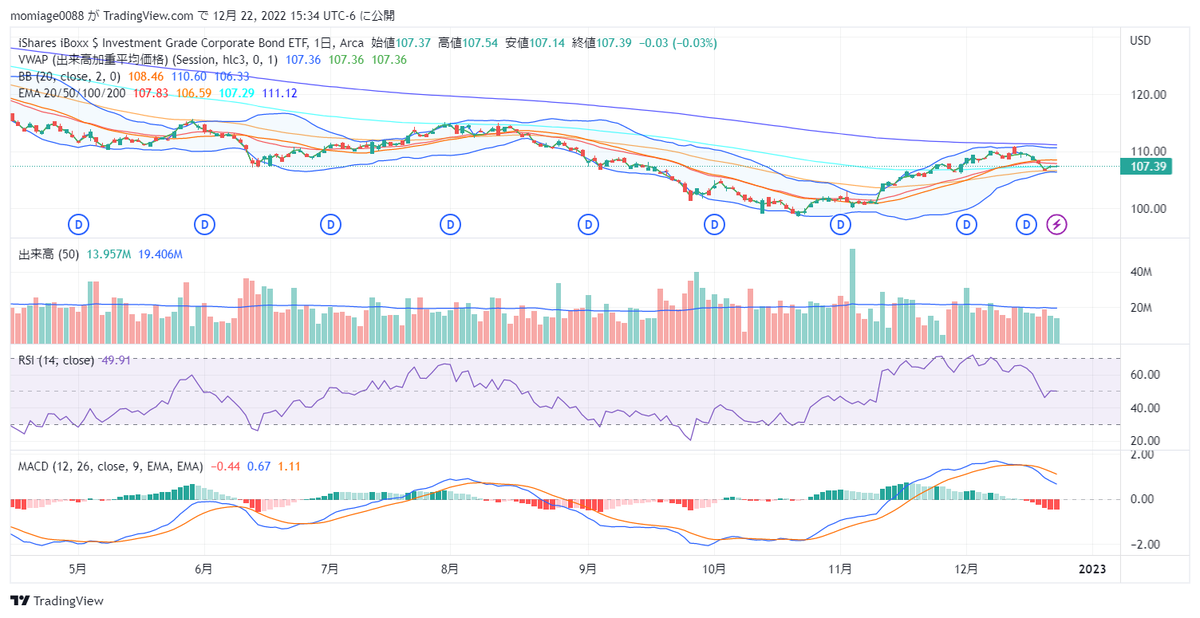Viewport: 1200px width, 618px height.
Task: Click the EMA 50 value 106.59
Action: point(193,92)
